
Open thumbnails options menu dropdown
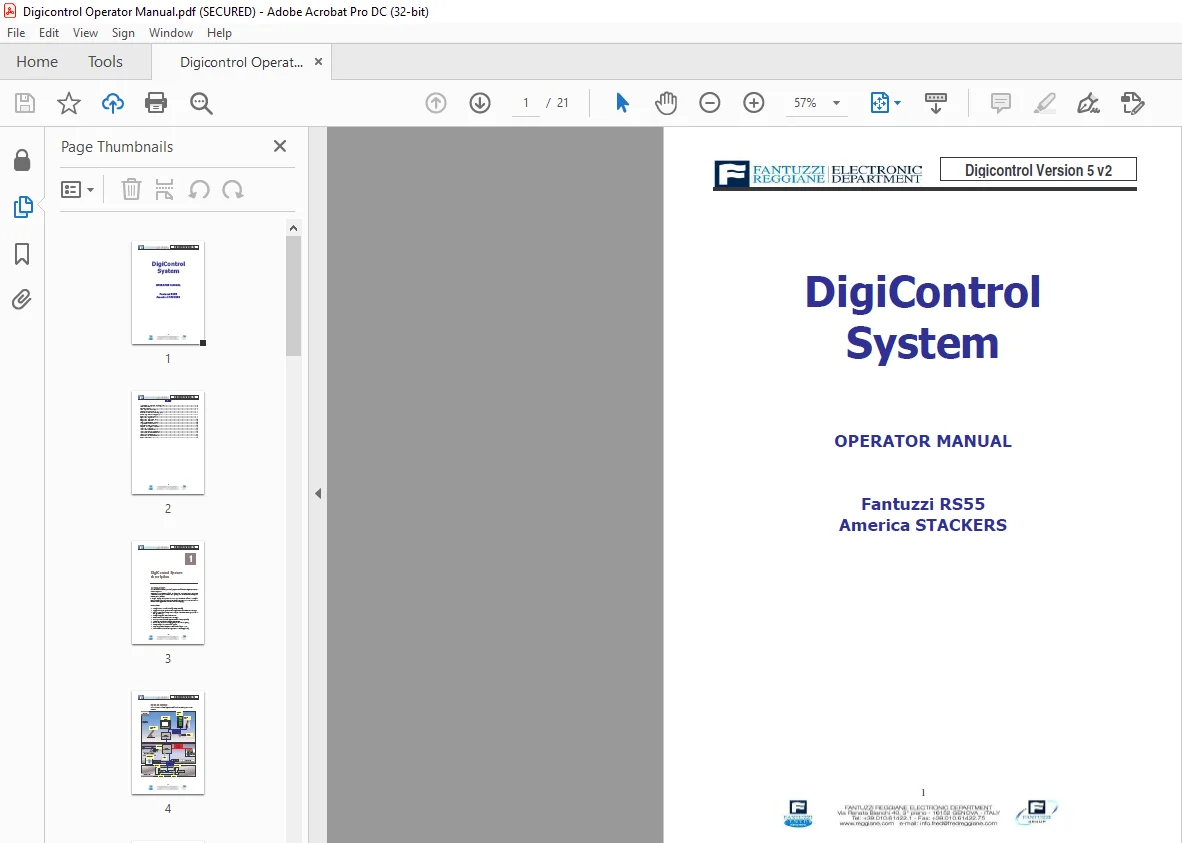pos(78,189)
